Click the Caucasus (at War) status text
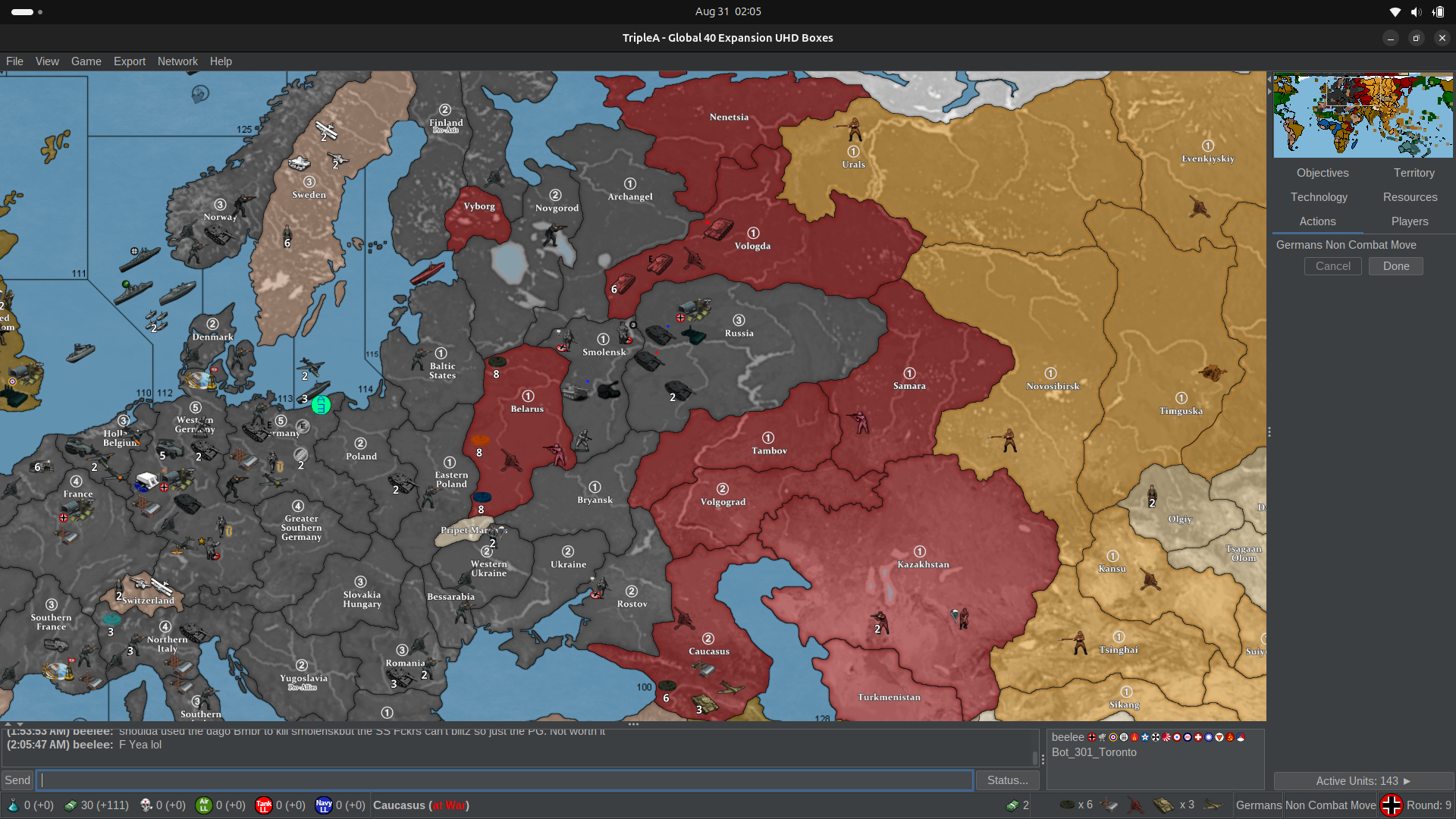Screen dimensions: 1456x819 pyautogui.click(x=421, y=805)
